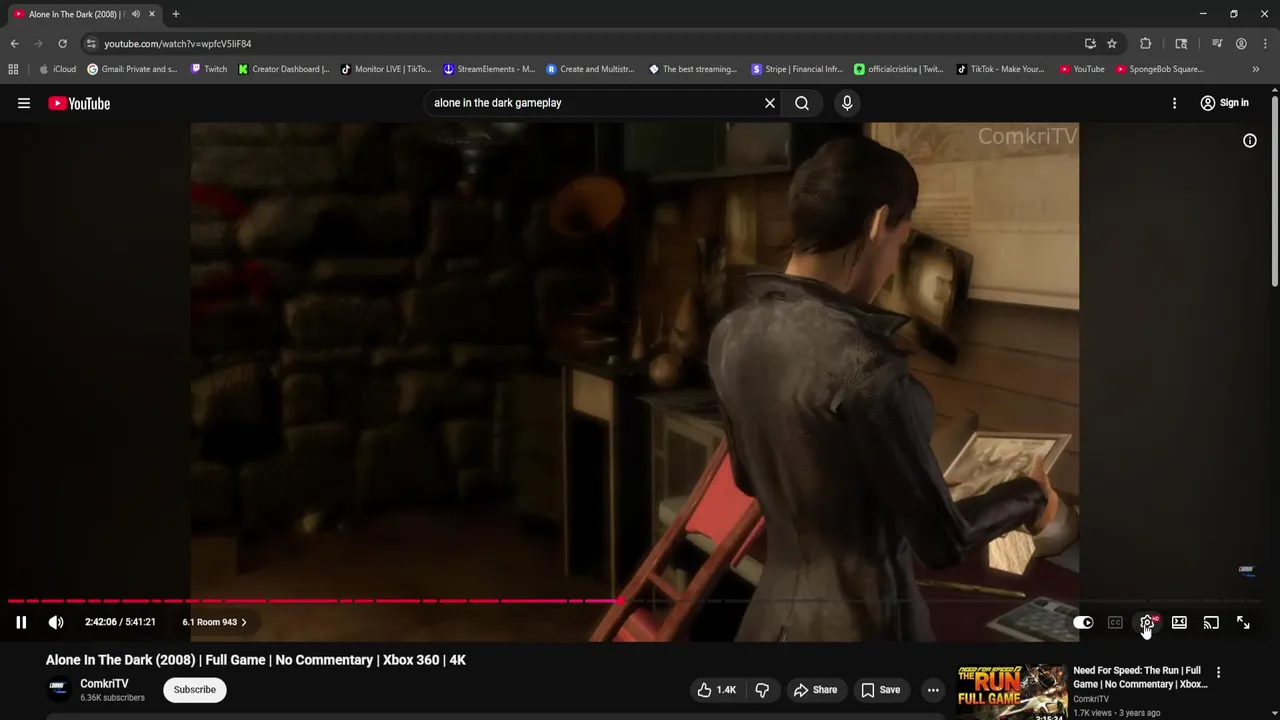Open the StreamElements bookmark
1280x720 pixels.
point(490,69)
